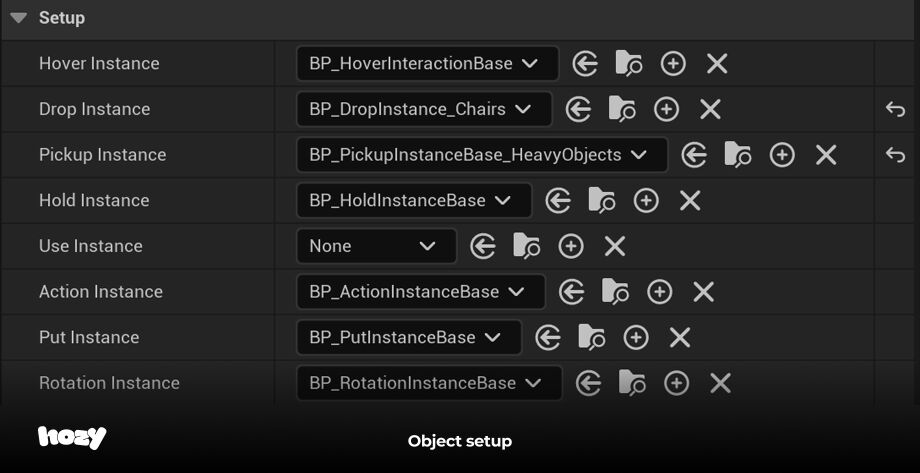The image size is (920, 473).
Task: Open the BP_DropInstance_Chairs dropdown
Action: [x=424, y=109]
